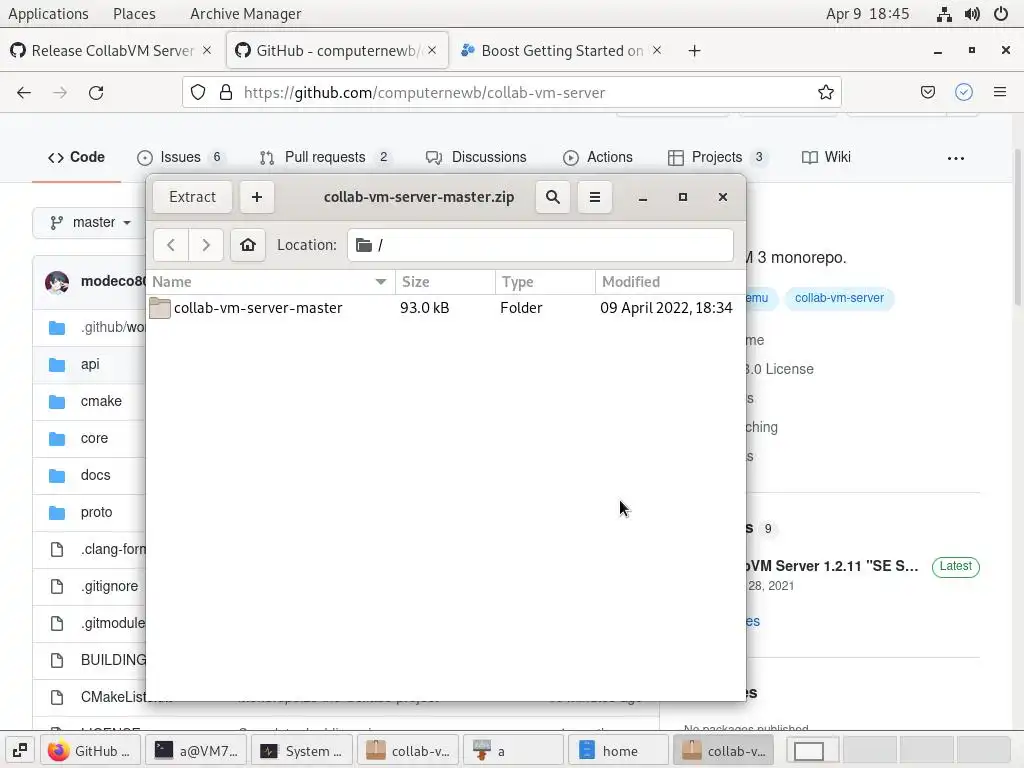Open the GitHub Projects tab
The image size is (1024, 768).
(717, 157)
